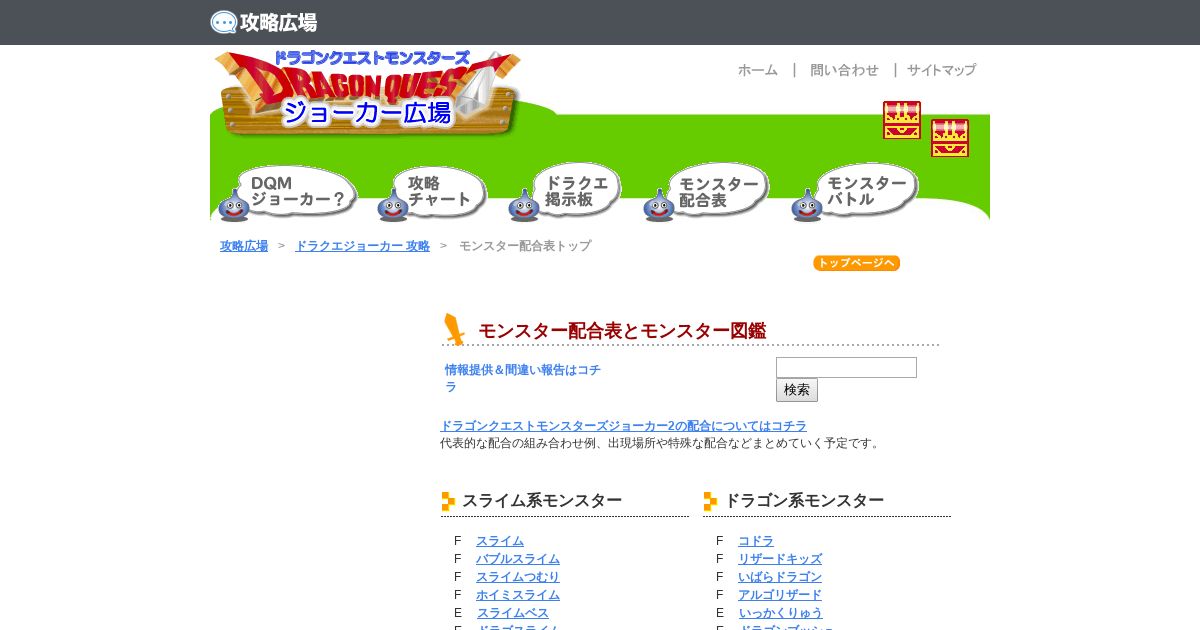Open the スライム monster link
Image resolution: width=1200 pixels, height=630 pixels.
tap(500, 541)
